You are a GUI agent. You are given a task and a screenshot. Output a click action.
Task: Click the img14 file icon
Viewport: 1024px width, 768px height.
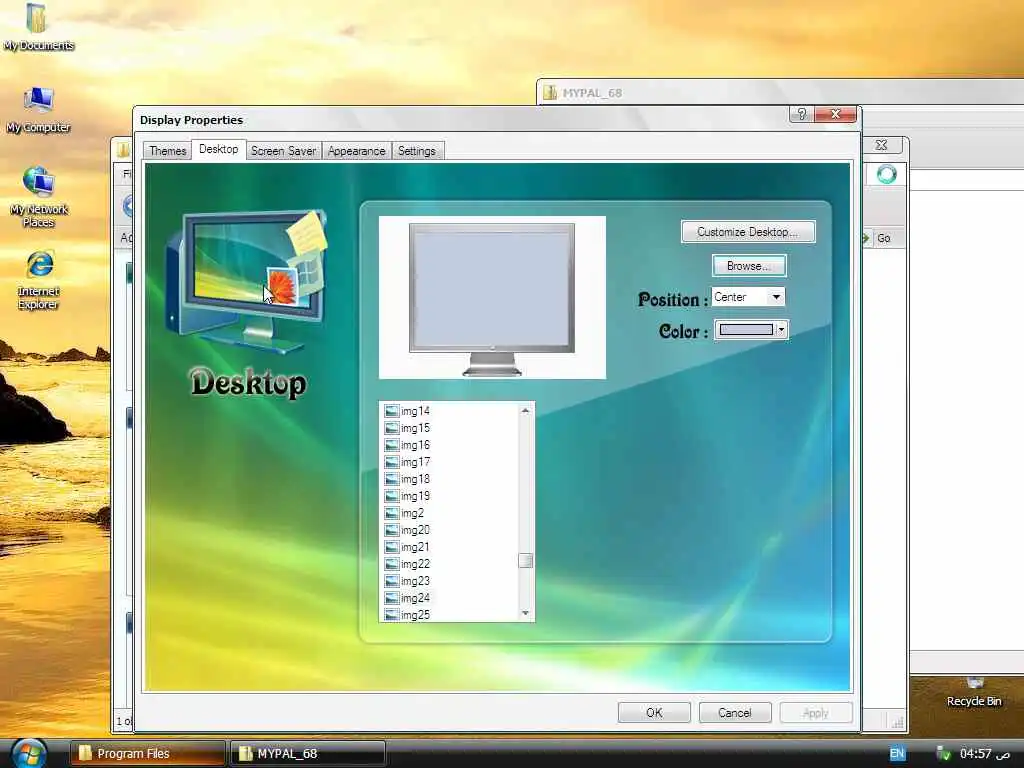[392, 411]
